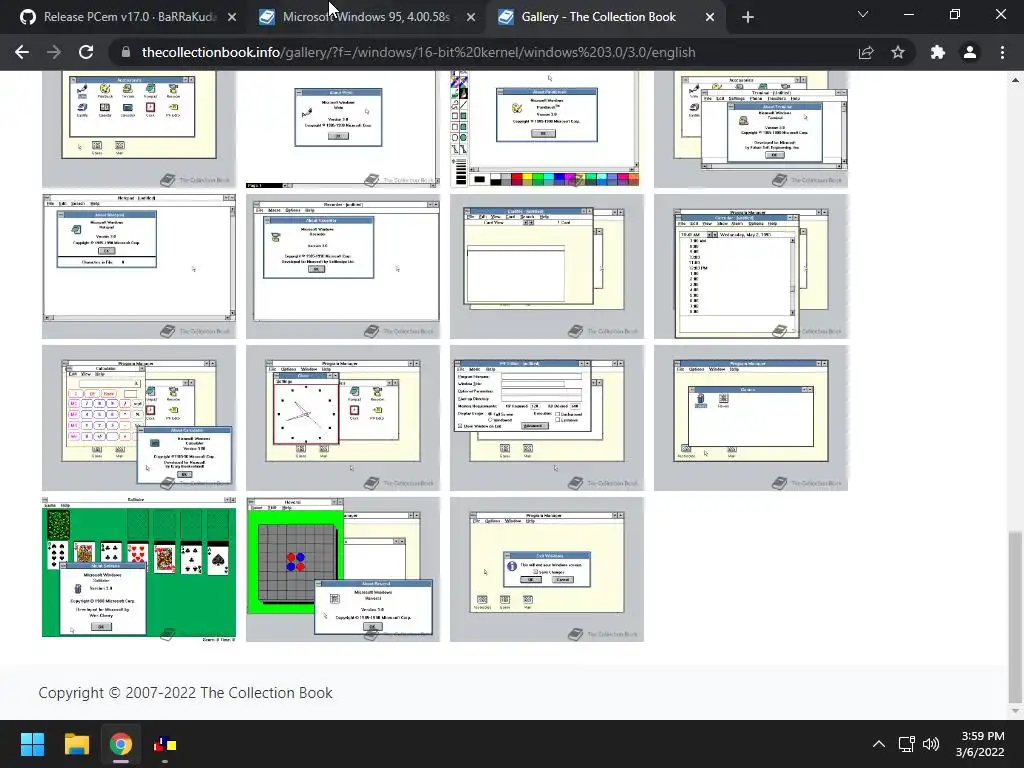Share this page via share icon

pos(866,52)
